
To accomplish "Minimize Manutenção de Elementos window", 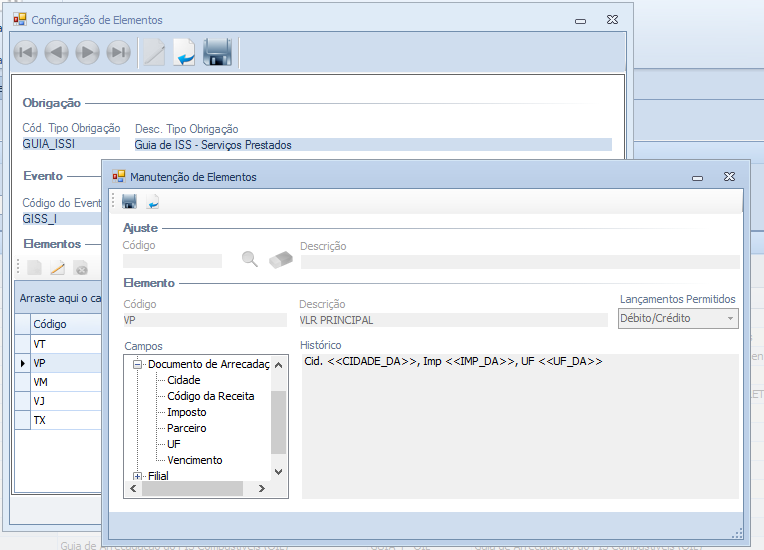I will click(x=698, y=177).
